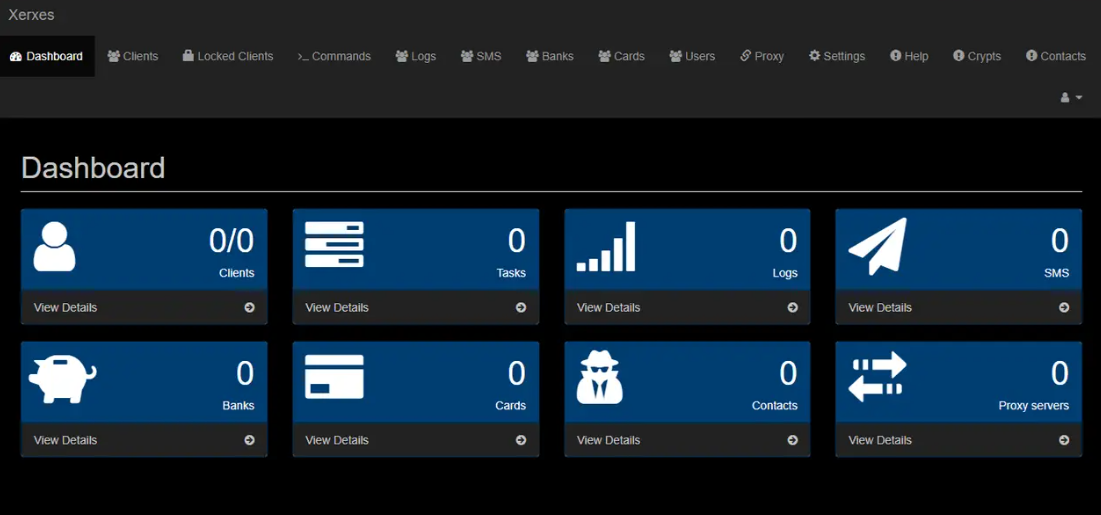Click the Proxy servers exchange arrows icon

pos(877,377)
